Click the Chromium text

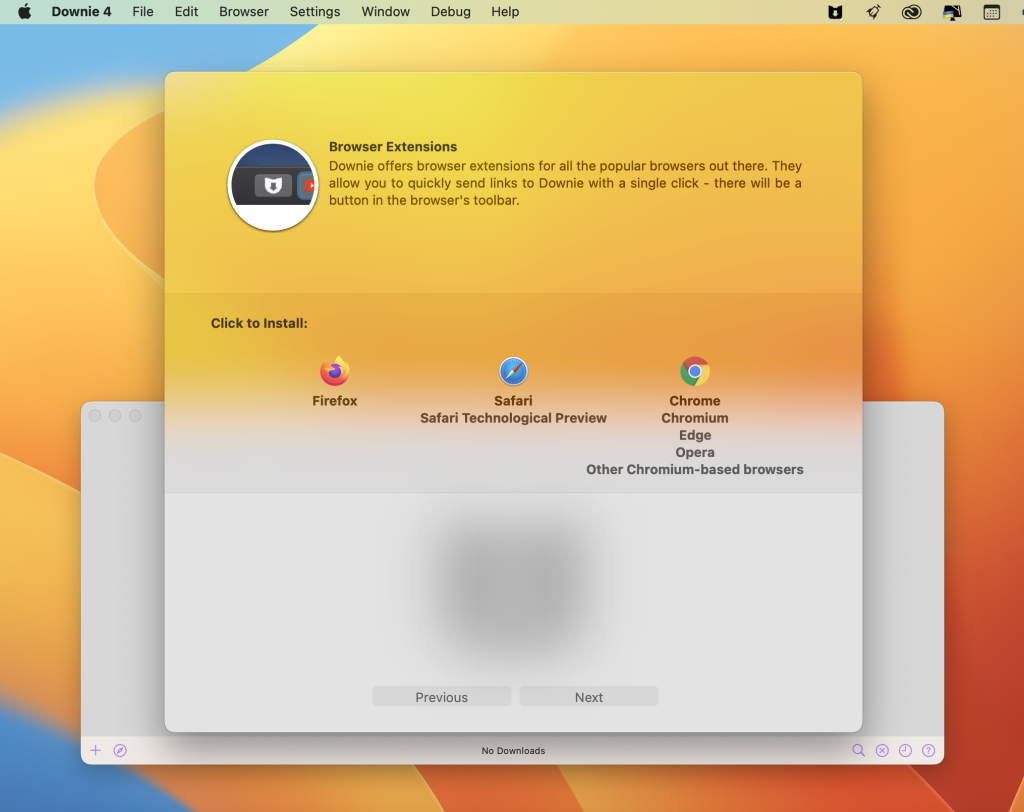click(695, 417)
